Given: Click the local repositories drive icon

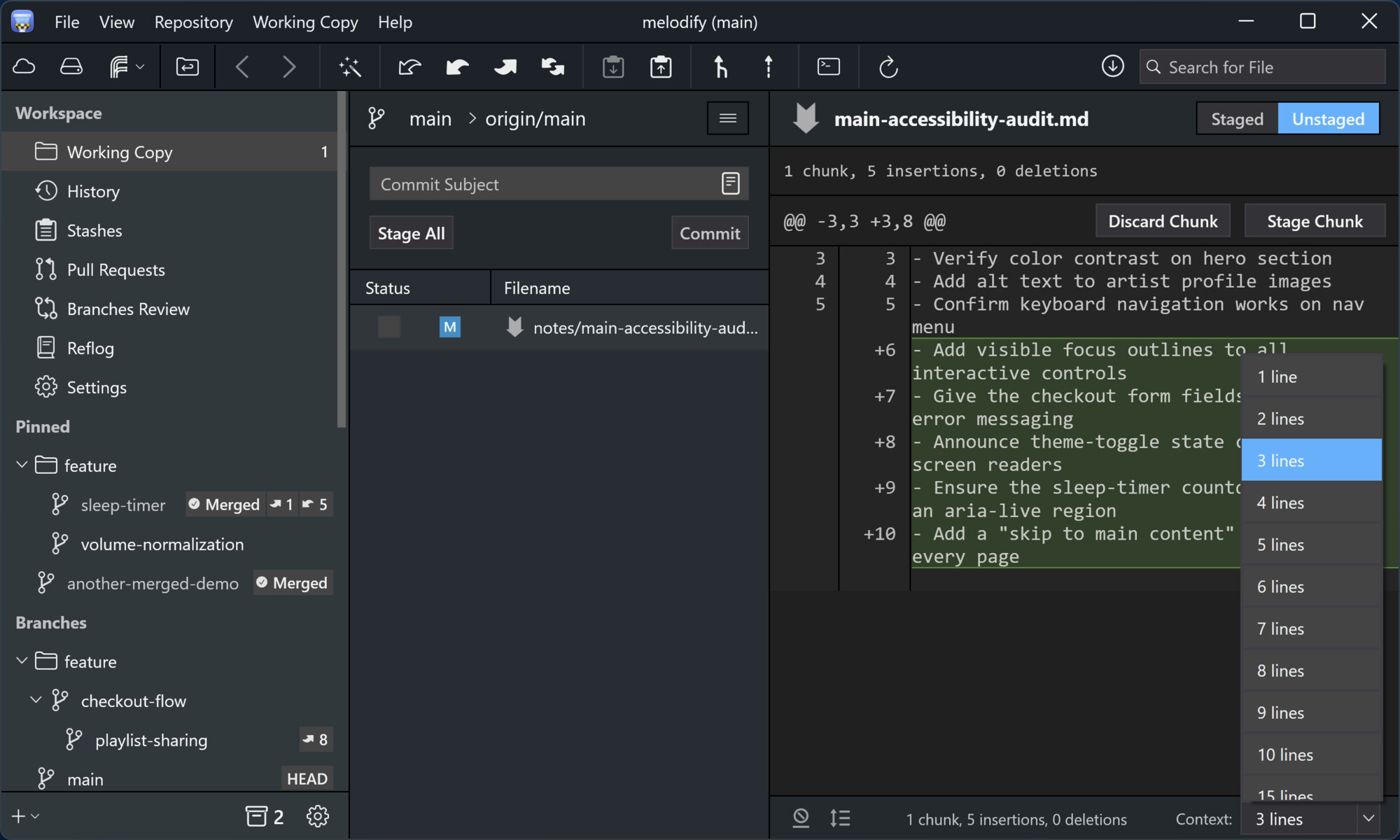Looking at the screenshot, I should tap(71, 67).
